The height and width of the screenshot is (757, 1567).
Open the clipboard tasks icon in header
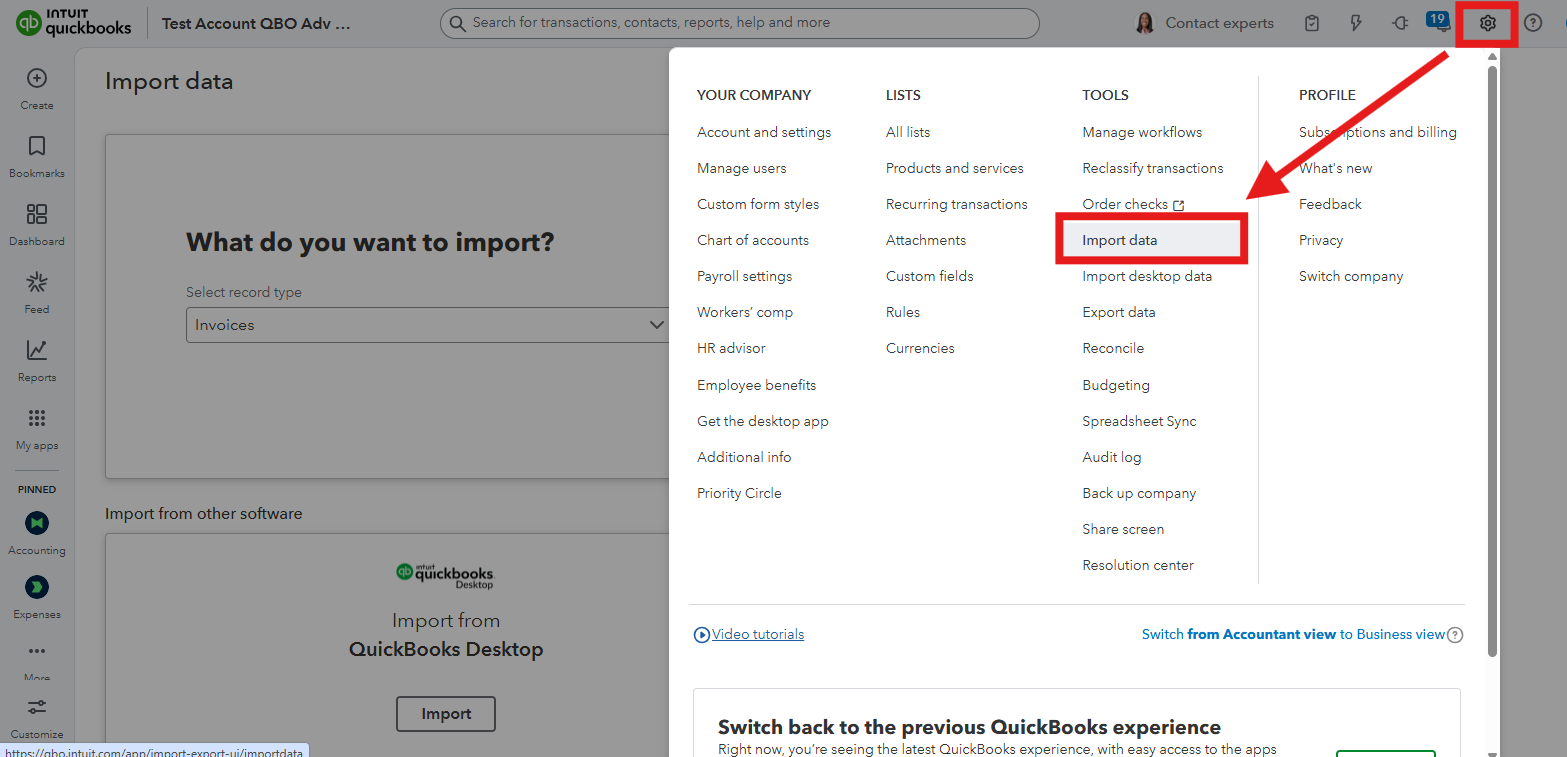pos(1312,23)
